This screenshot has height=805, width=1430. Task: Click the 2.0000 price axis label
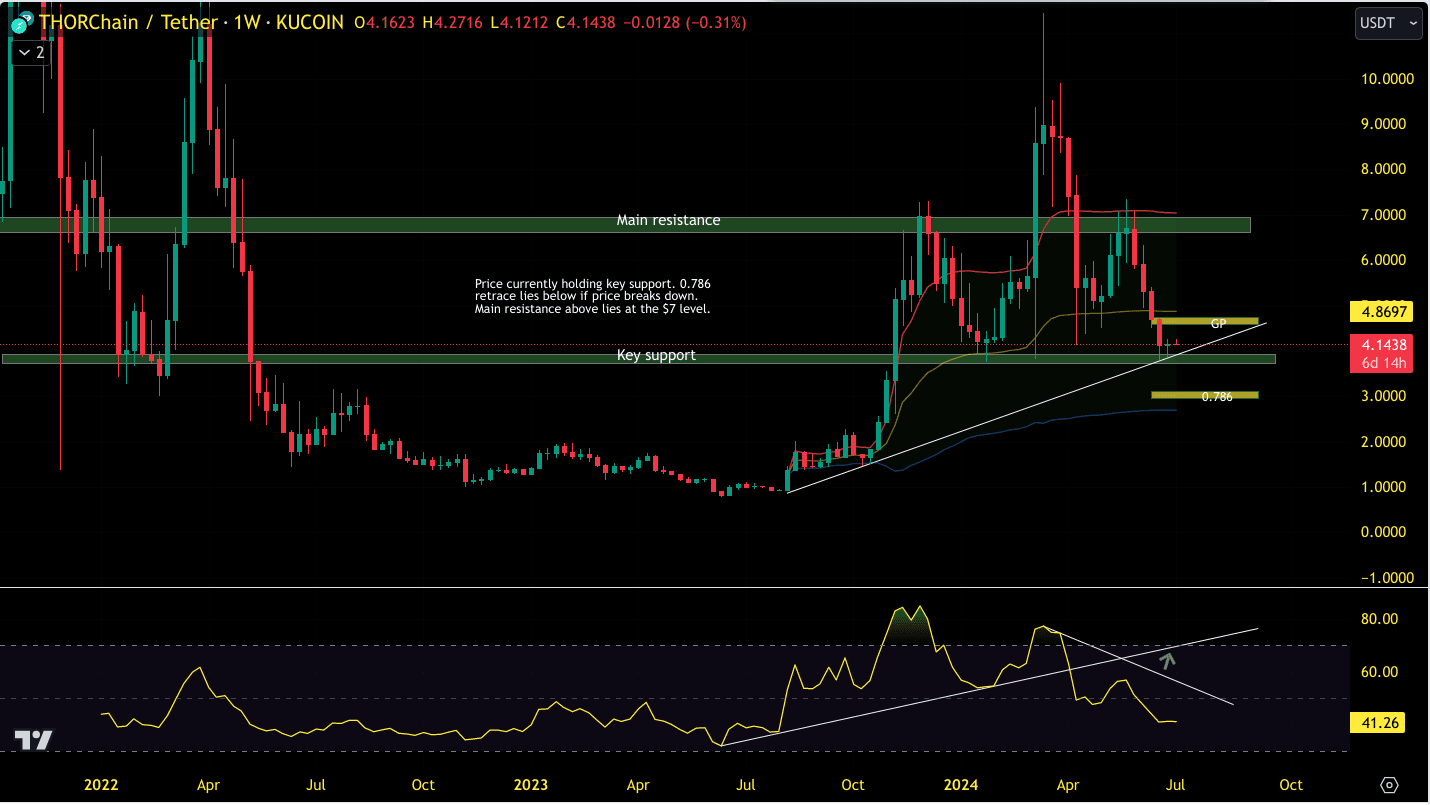pos(1384,442)
